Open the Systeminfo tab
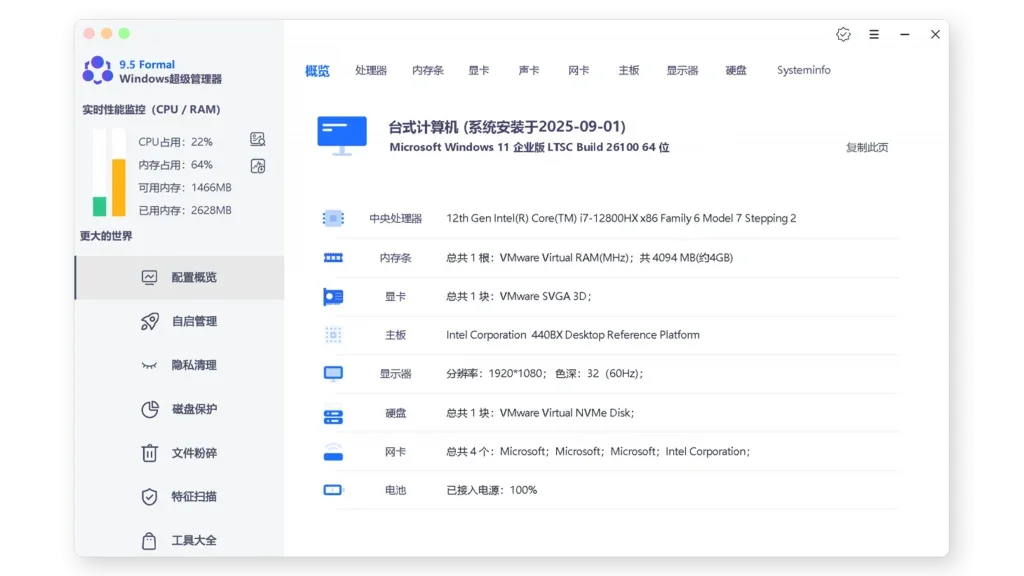The height and width of the screenshot is (576, 1024). pos(803,70)
